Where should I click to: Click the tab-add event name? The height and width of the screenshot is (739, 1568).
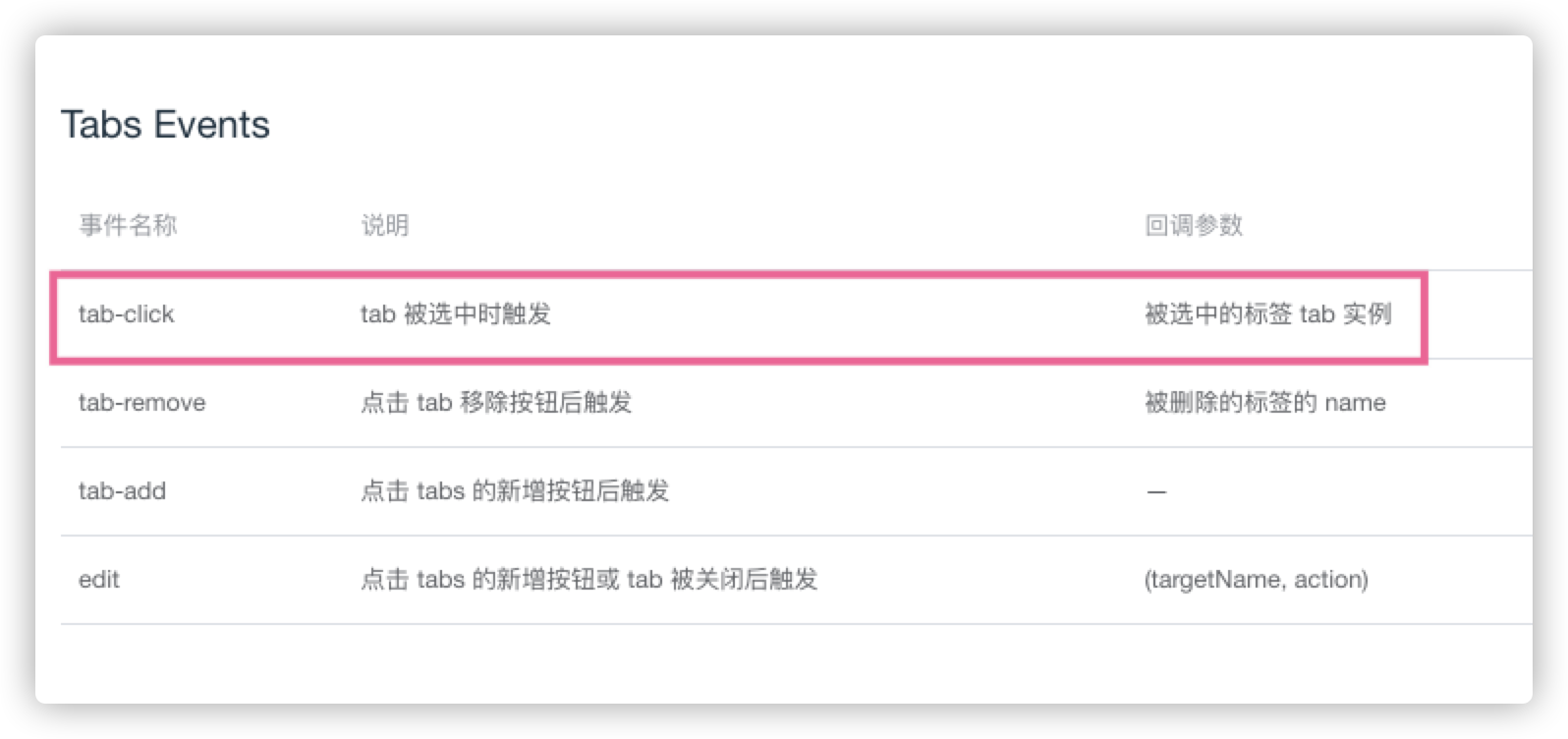click(x=122, y=491)
